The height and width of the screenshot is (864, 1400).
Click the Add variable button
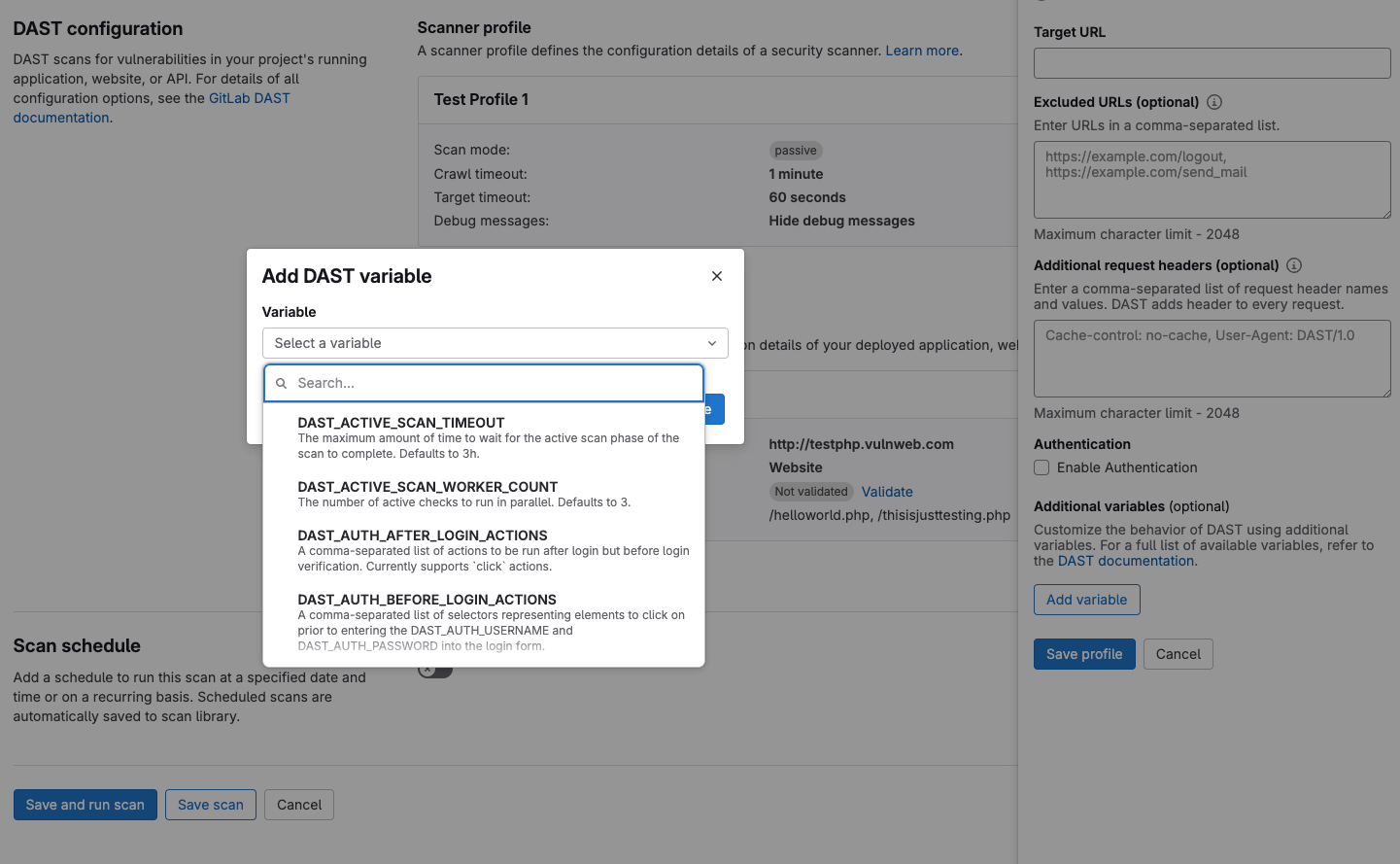click(1086, 600)
